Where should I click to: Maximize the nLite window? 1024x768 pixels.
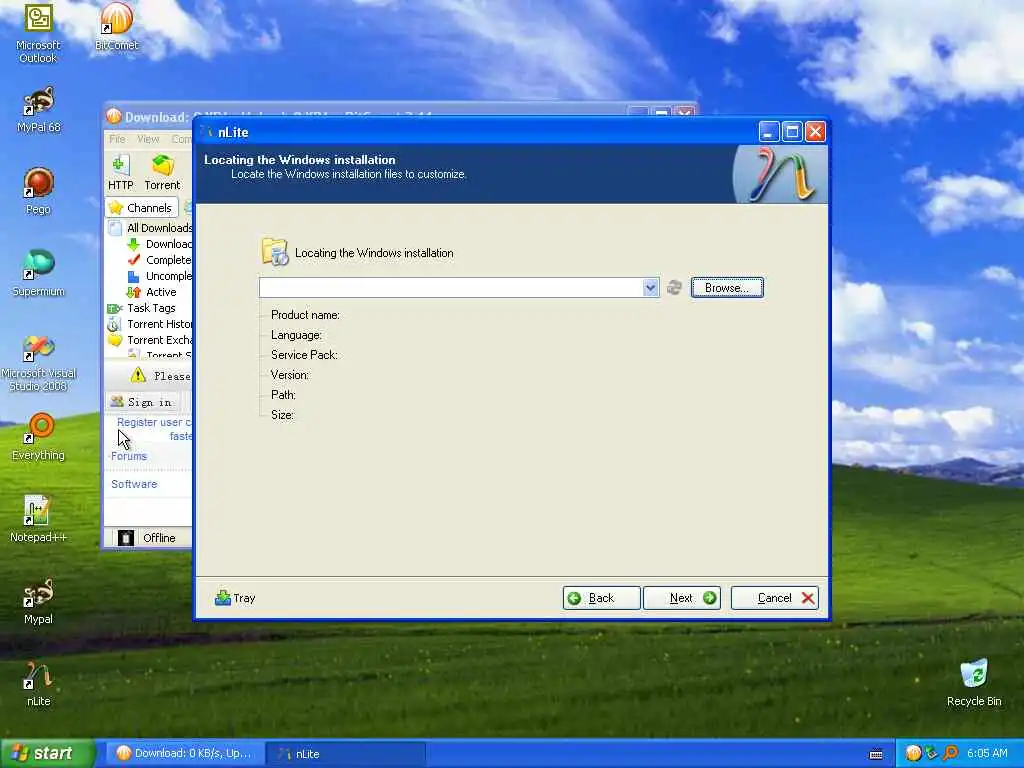coord(792,132)
